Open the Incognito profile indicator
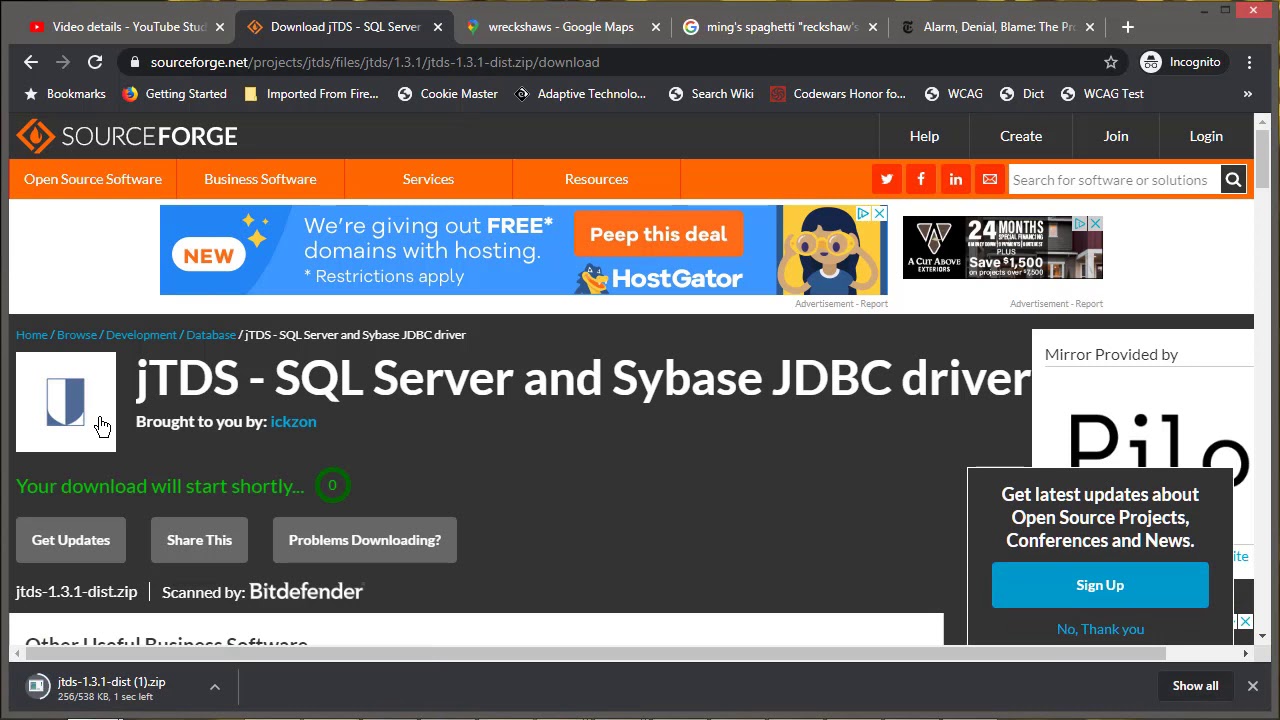Screen dimensions: 1280x720 coord(1182,62)
